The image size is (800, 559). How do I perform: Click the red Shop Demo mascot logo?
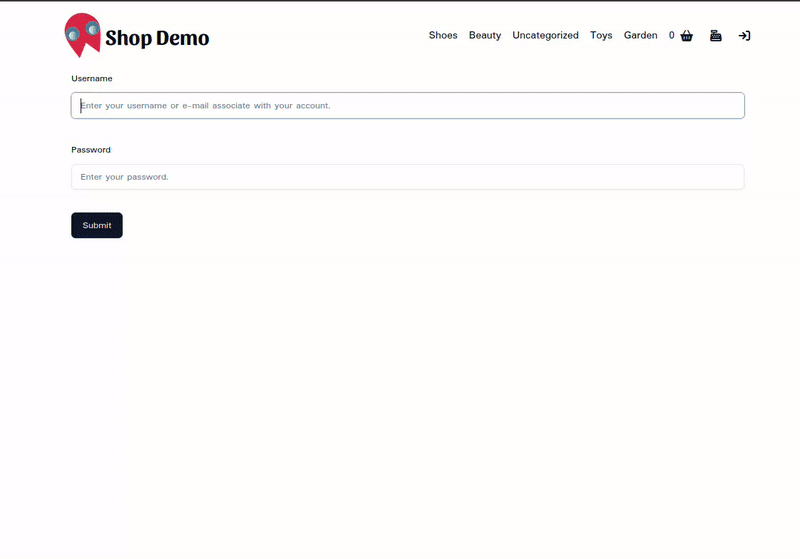coord(82,35)
